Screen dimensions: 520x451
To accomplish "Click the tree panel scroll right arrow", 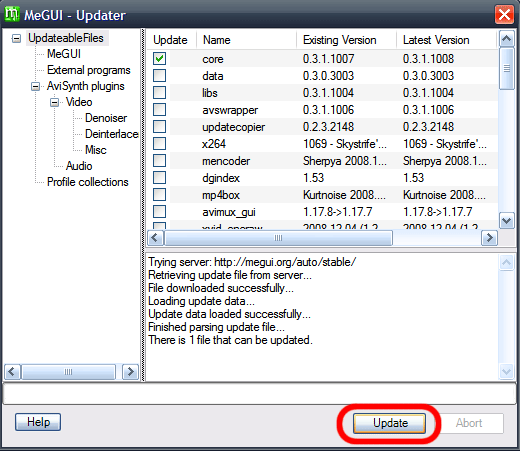I will (131, 372).
